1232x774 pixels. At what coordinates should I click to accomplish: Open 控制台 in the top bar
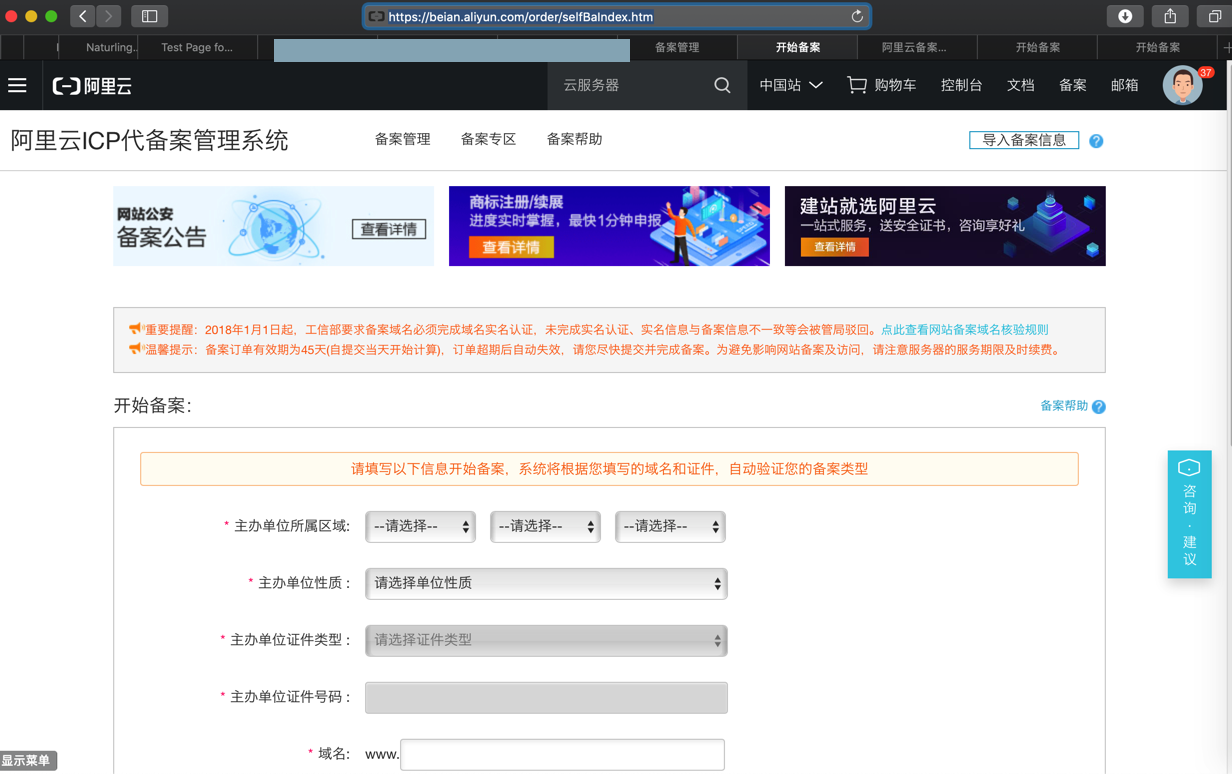(961, 86)
